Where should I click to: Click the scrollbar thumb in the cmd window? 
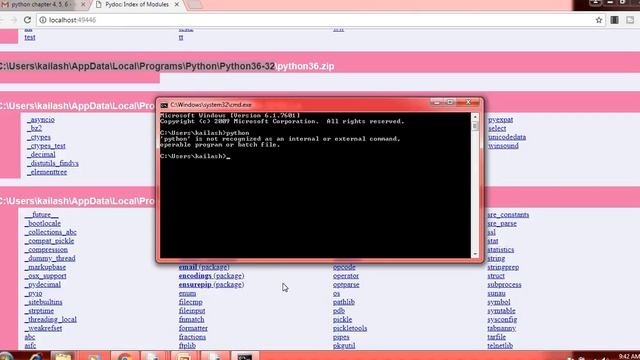[475, 126]
